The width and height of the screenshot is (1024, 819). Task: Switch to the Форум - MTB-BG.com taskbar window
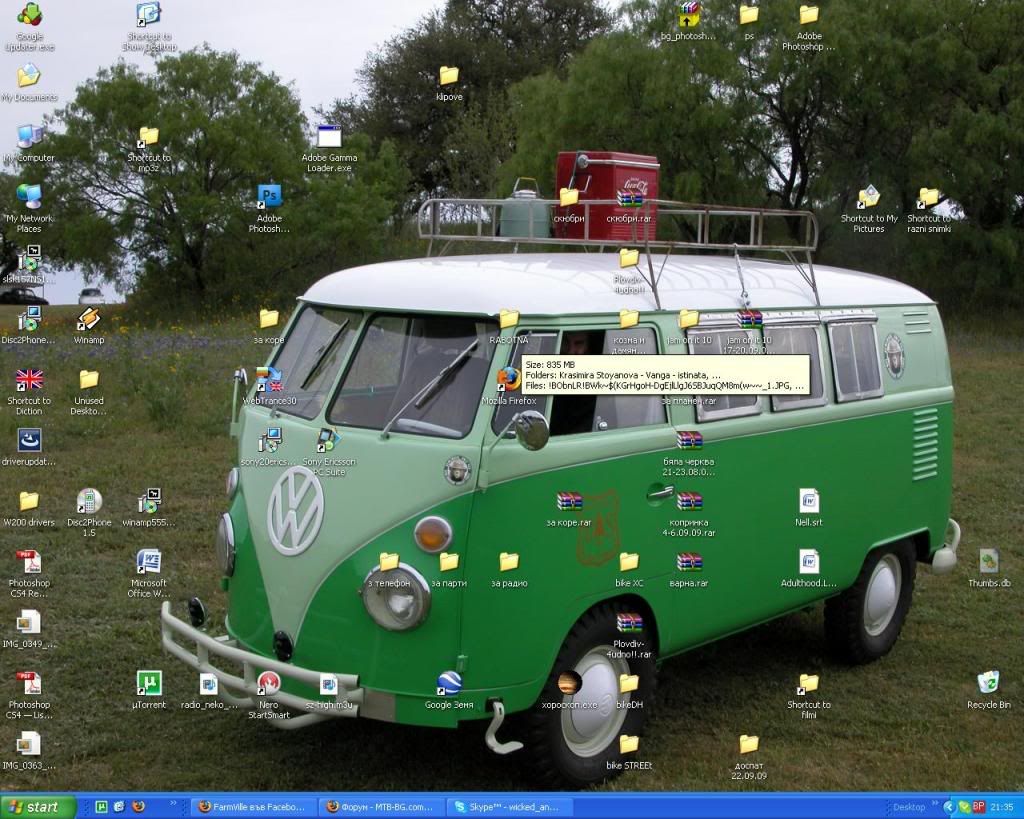(383, 807)
